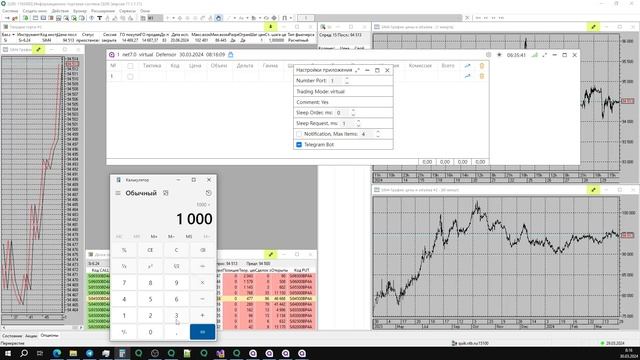Screen dimensions: 640x360
Task: Increase Number Port with up arrow
Action: (x=347, y=78)
